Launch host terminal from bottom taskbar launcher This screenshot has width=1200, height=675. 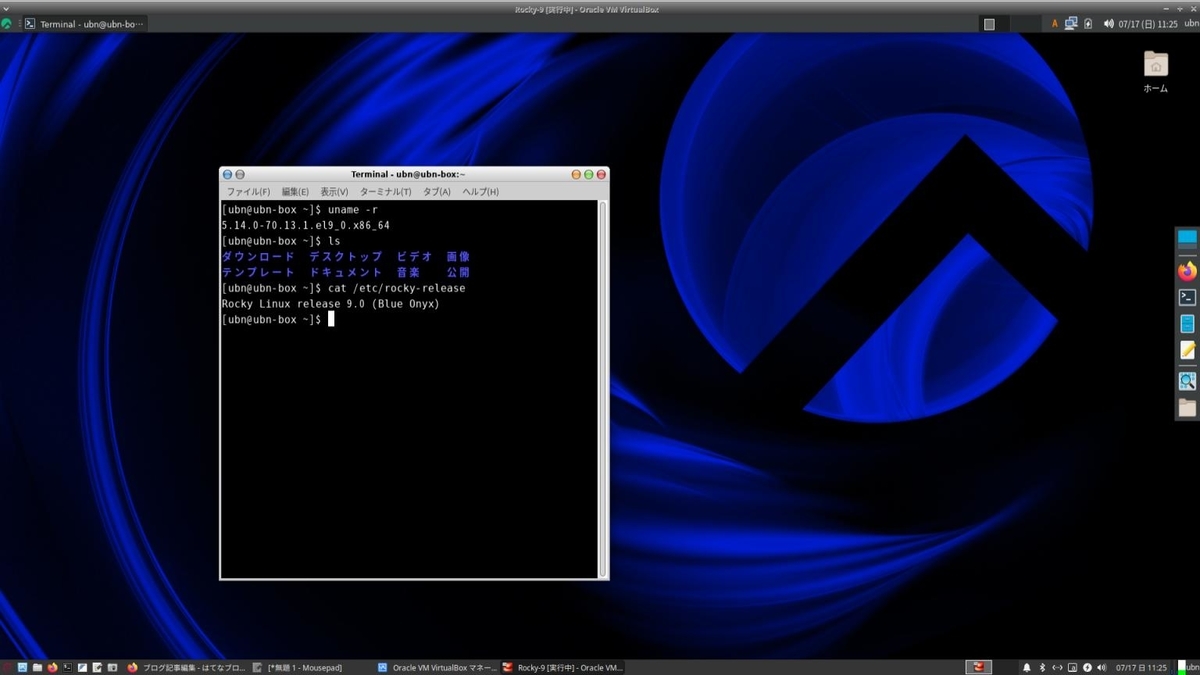(67, 667)
